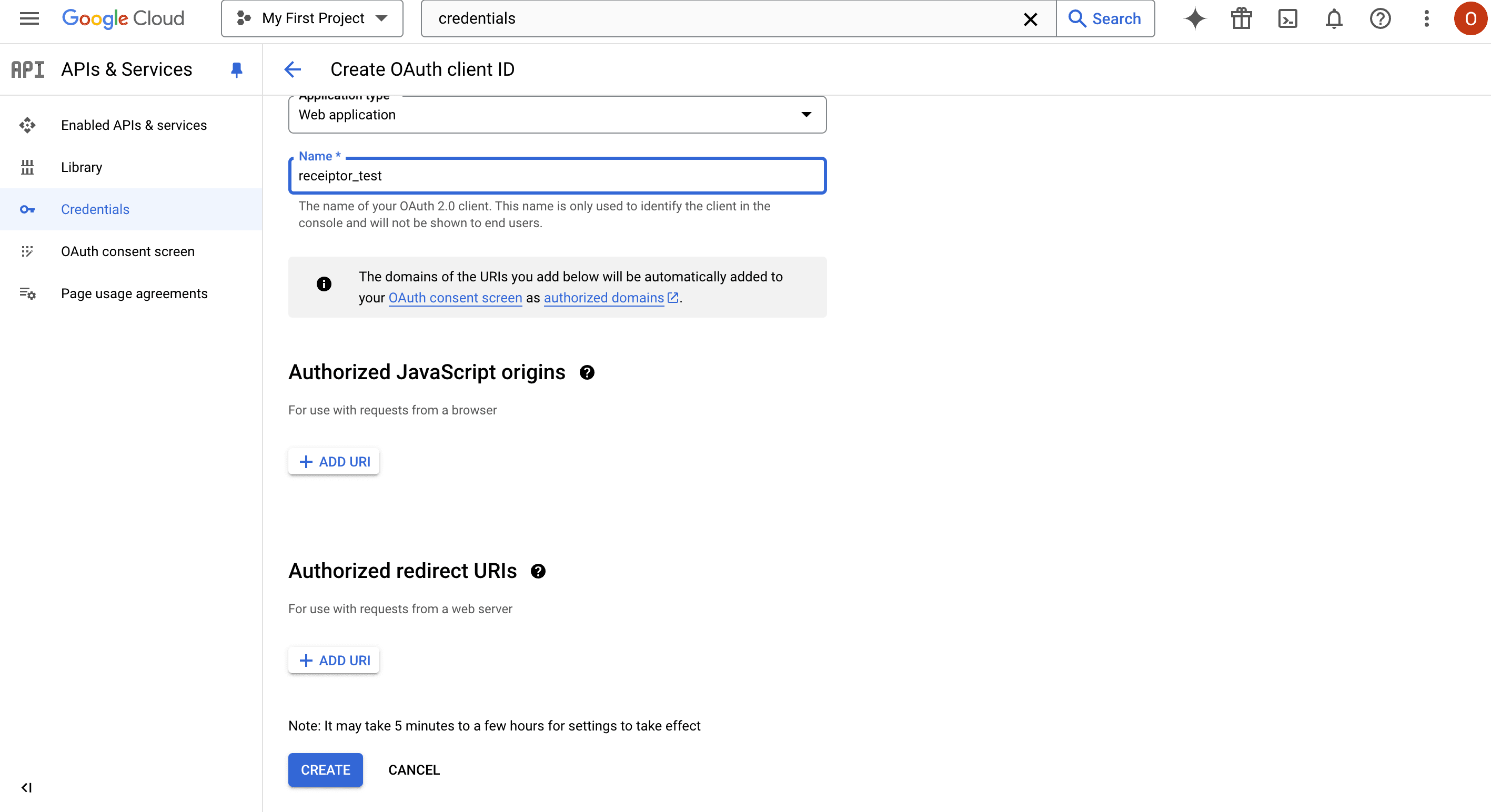The width and height of the screenshot is (1491, 812).
Task: Click the Create OAuth client ID title
Action: click(422, 69)
